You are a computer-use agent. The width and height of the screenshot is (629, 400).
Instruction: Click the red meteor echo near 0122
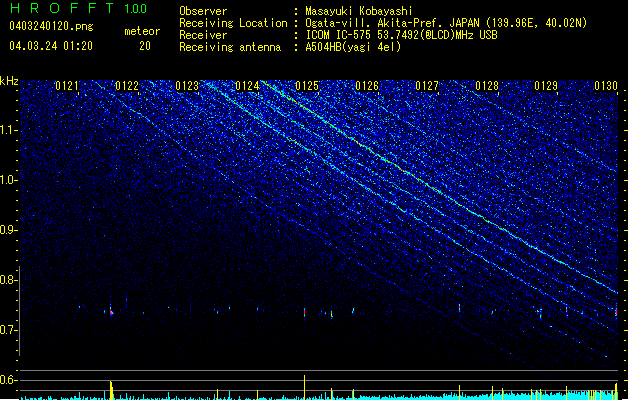[x=111, y=311]
